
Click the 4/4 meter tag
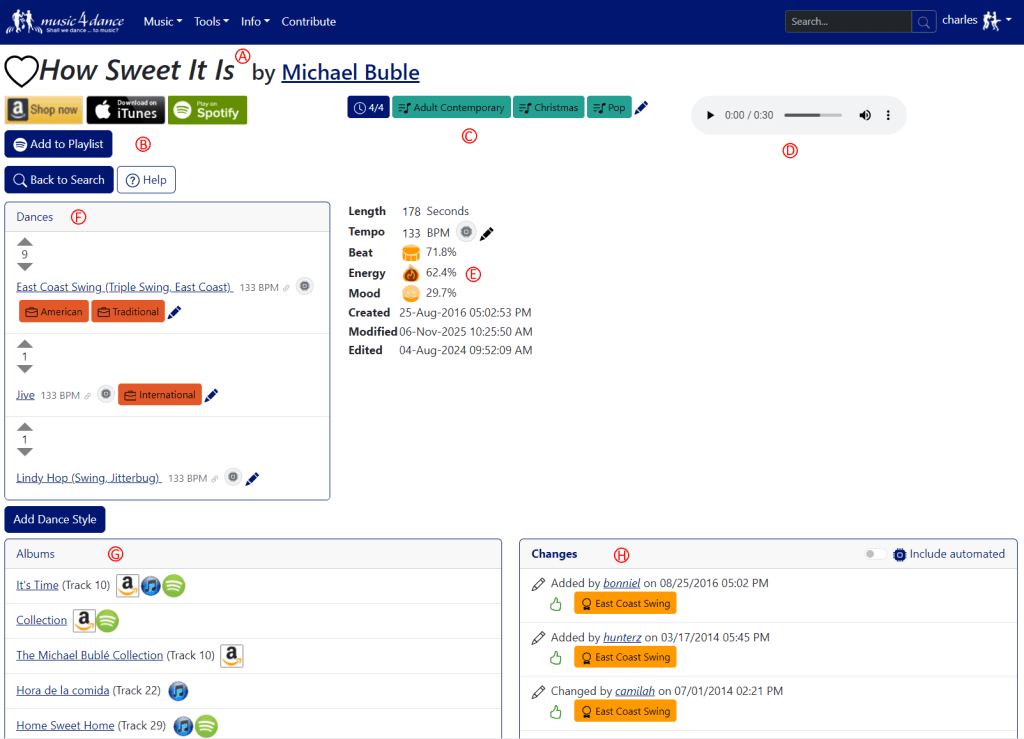(368, 108)
